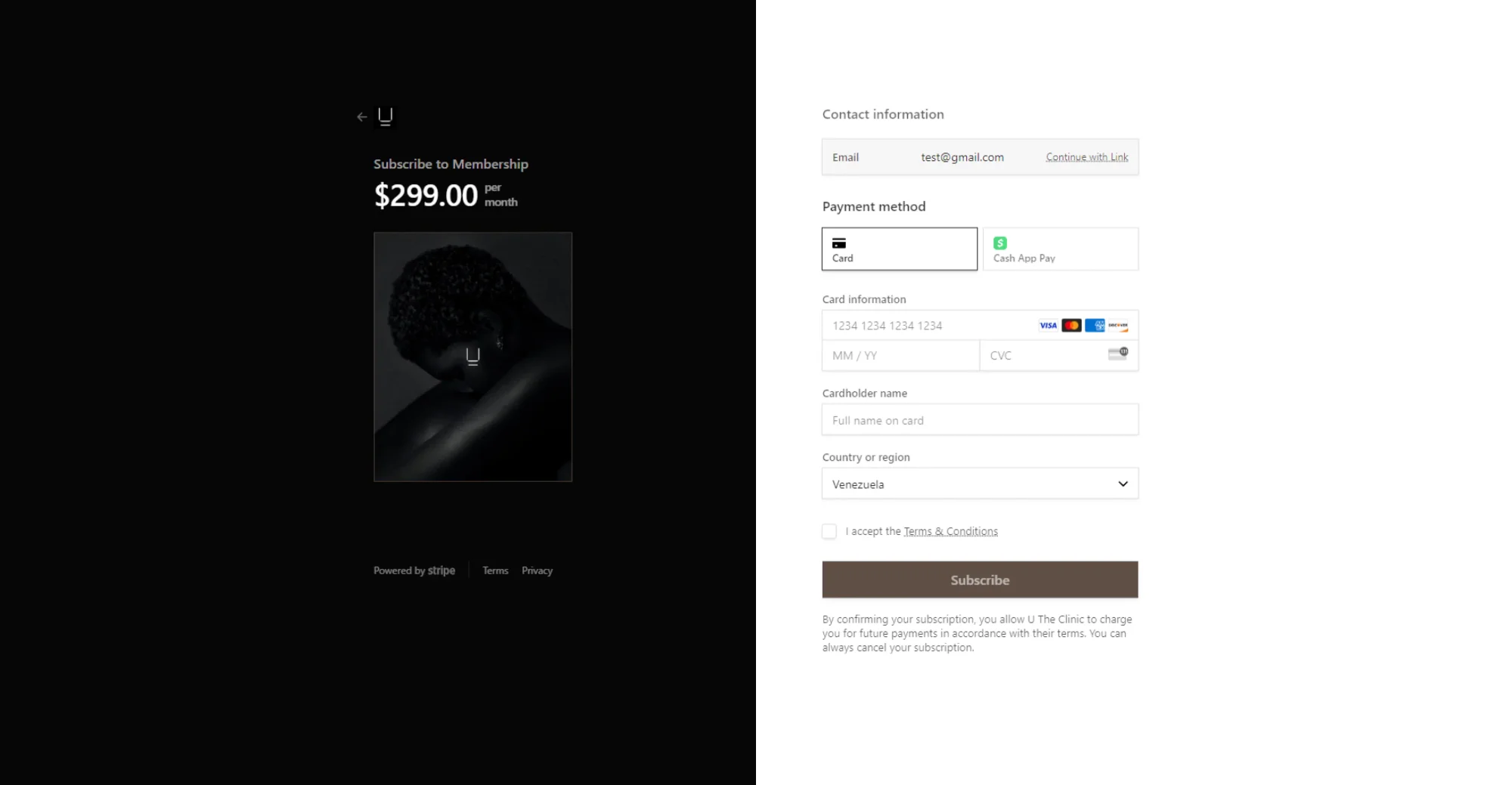
Task: Select the Cash App Pay tab
Action: coord(1060,249)
